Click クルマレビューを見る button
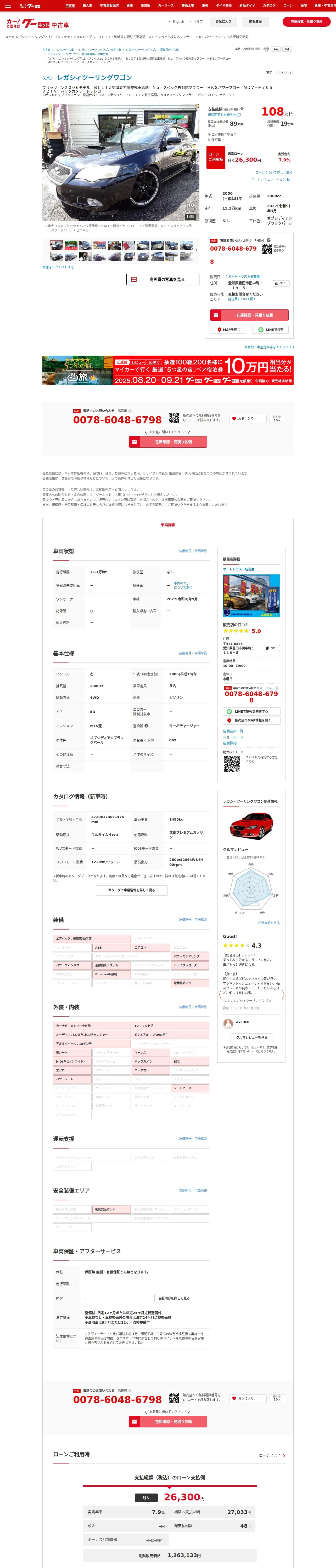Viewport: 336px width, 1568px height. click(x=251, y=1037)
